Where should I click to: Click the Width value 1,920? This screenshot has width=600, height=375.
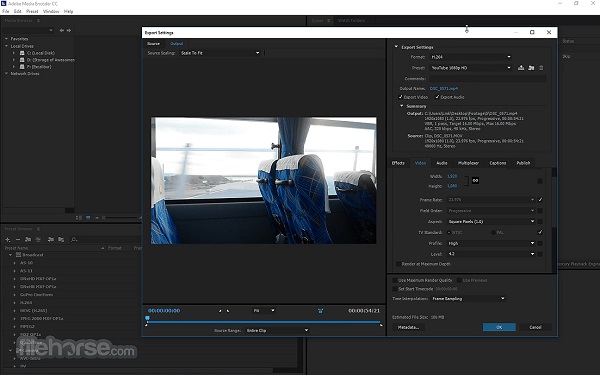click(452, 176)
